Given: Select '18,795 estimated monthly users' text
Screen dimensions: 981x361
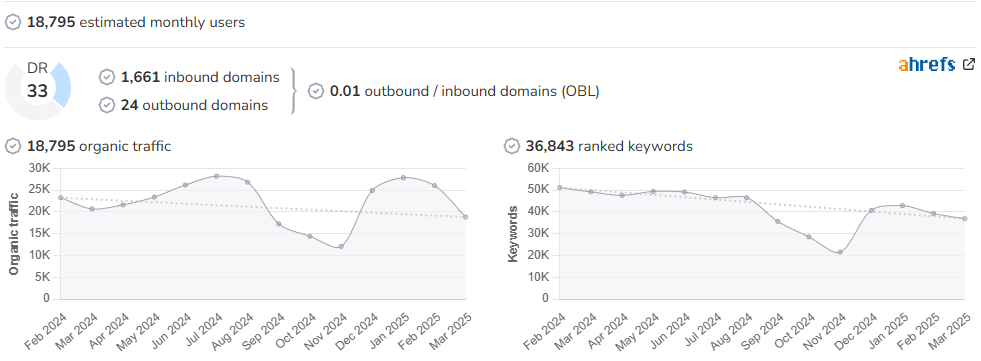Looking at the screenshot, I should click(136, 23).
